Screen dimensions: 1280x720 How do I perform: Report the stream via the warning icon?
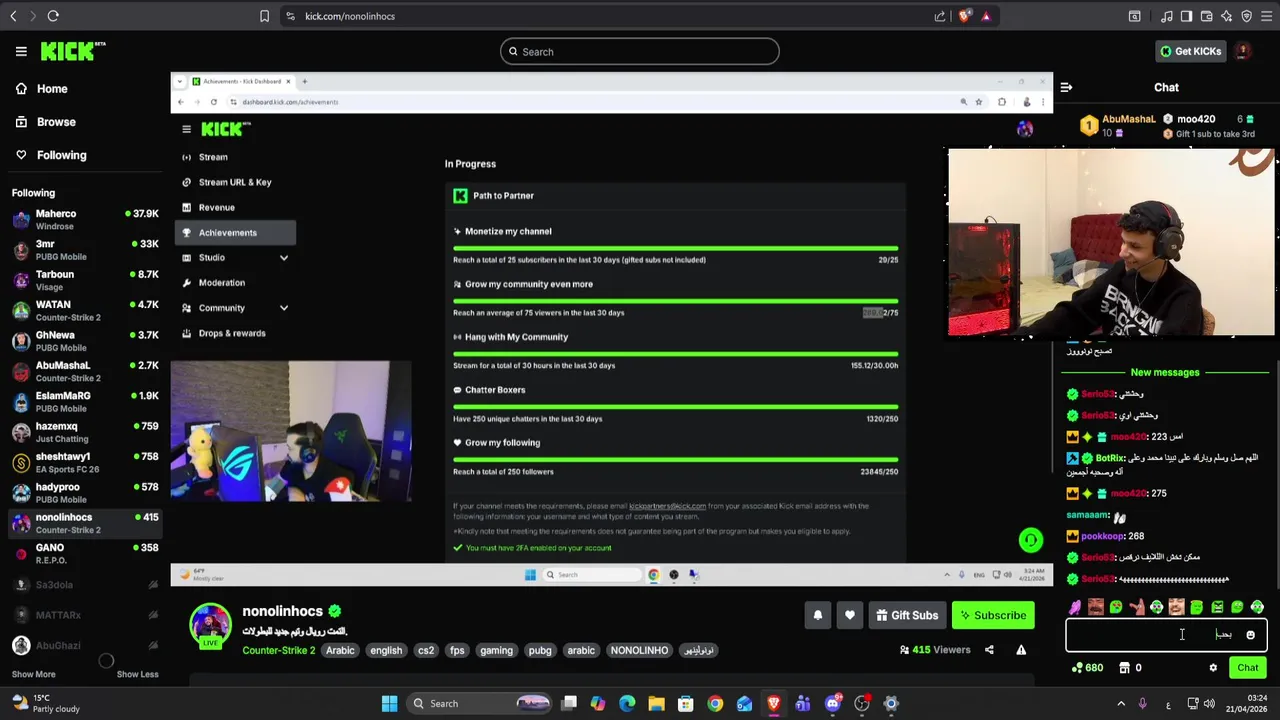click(1021, 650)
